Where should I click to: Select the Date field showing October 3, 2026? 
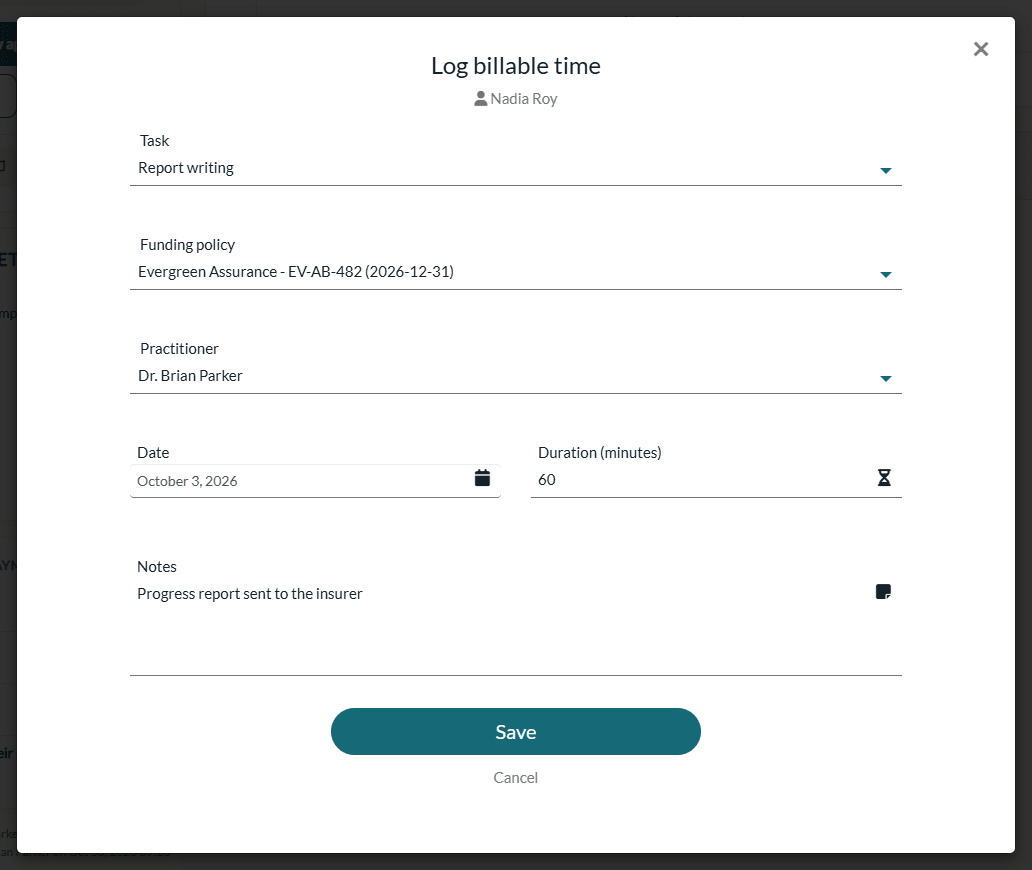[315, 481]
